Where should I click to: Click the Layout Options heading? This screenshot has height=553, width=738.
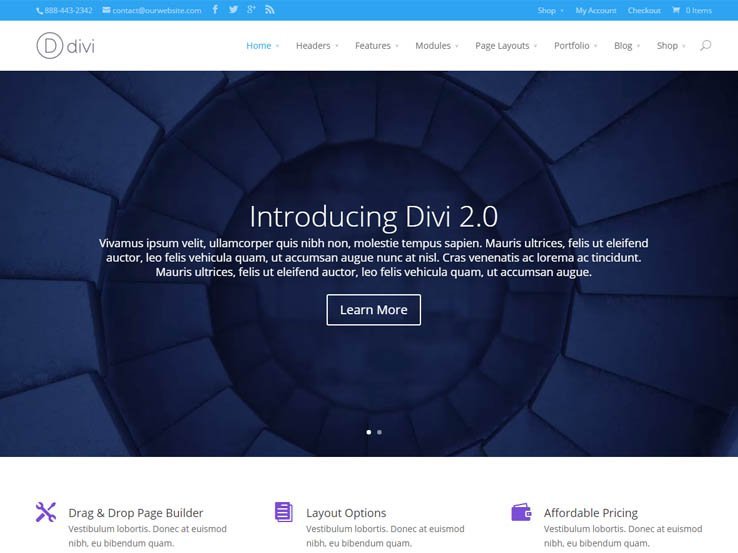[x=346, y=513]
